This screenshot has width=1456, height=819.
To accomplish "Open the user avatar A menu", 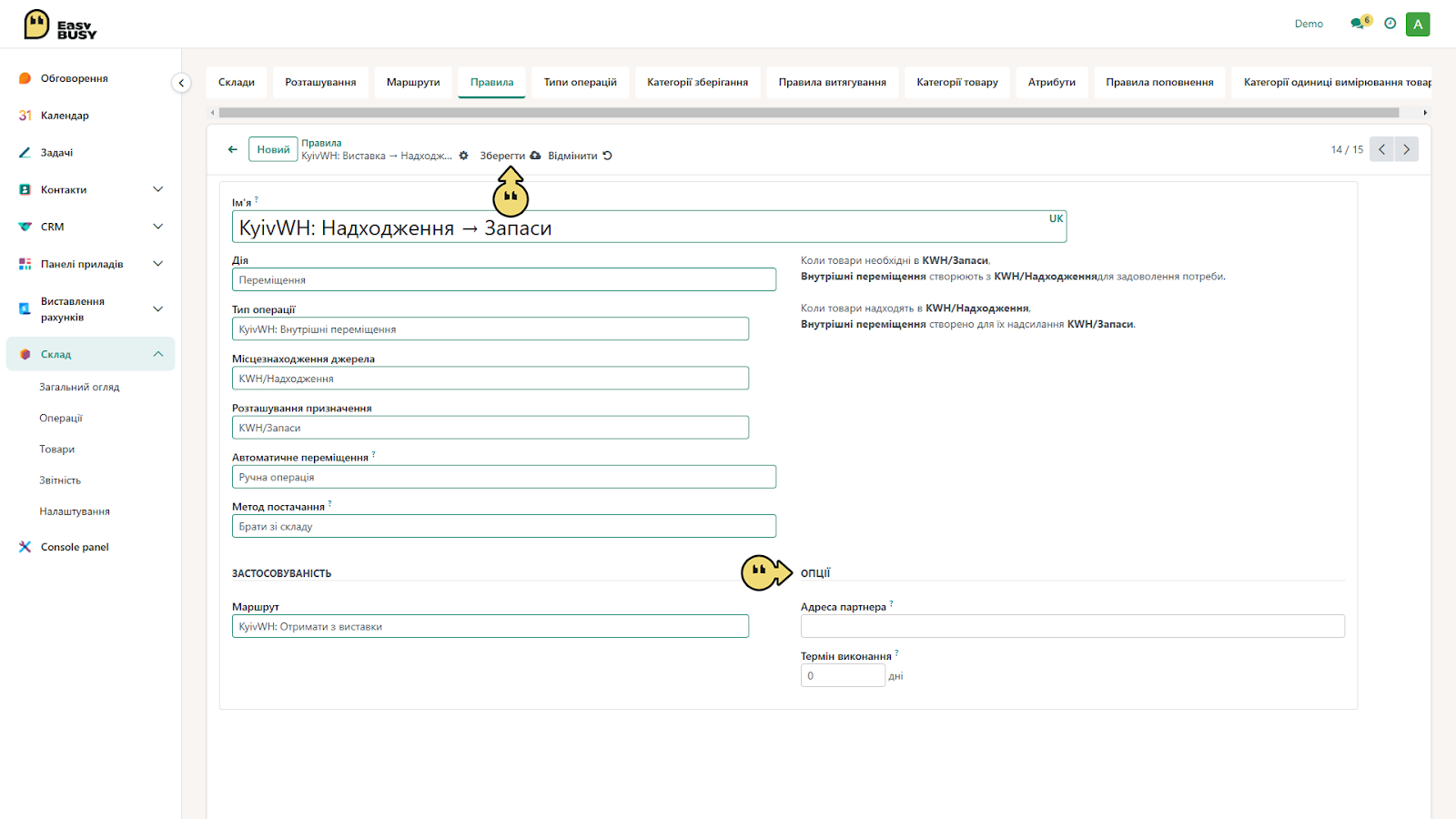I will (1418, 25).
